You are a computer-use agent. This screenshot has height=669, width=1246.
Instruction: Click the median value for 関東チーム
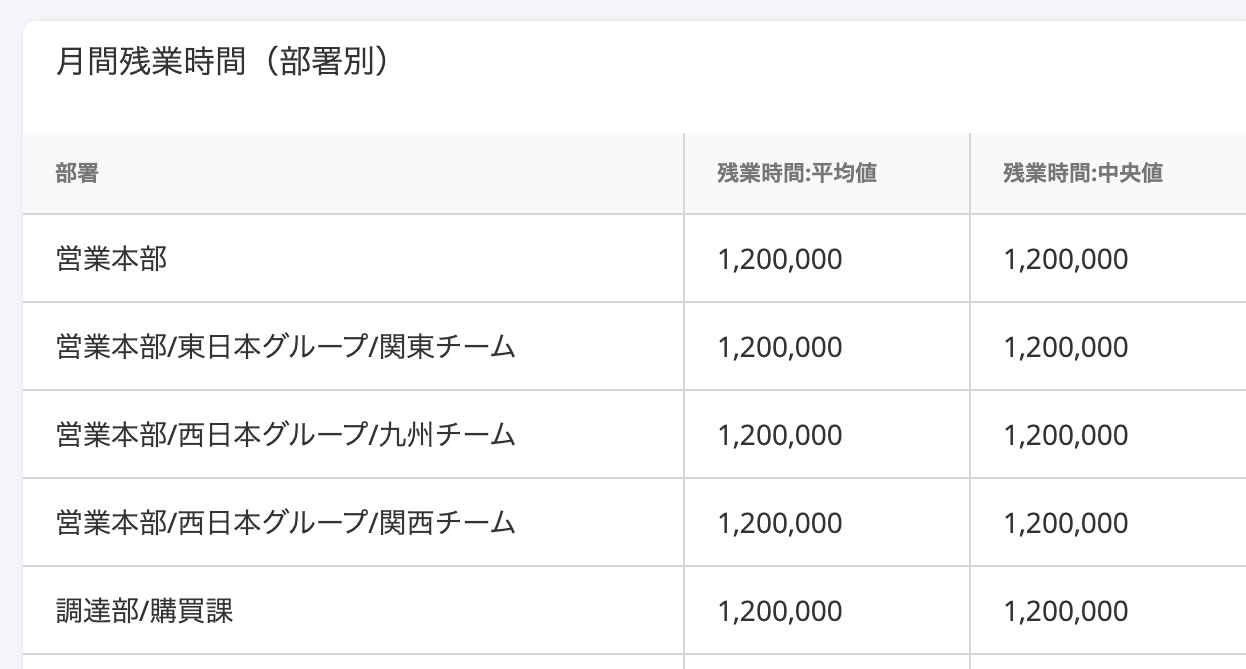pos(1066,348)
